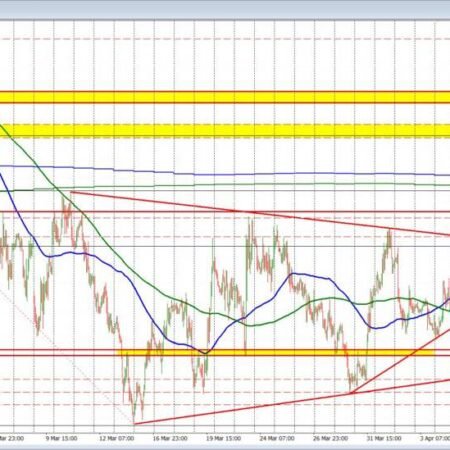Select the steep rising red trendline near the right edge
The height and width of the screenshot is (450, 450).
[x=400, y=362]
